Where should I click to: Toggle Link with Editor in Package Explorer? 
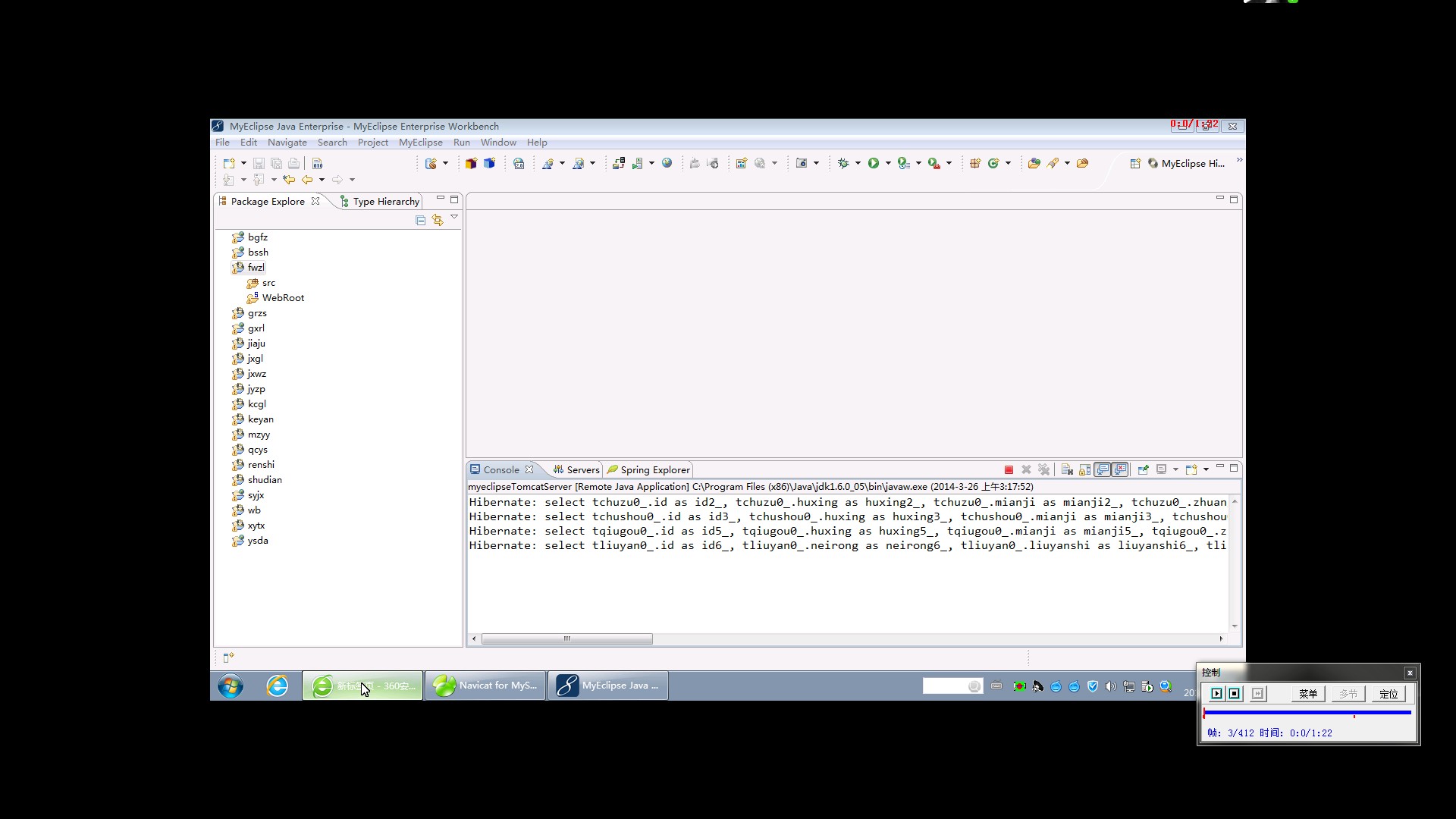(x=438, y=220)
